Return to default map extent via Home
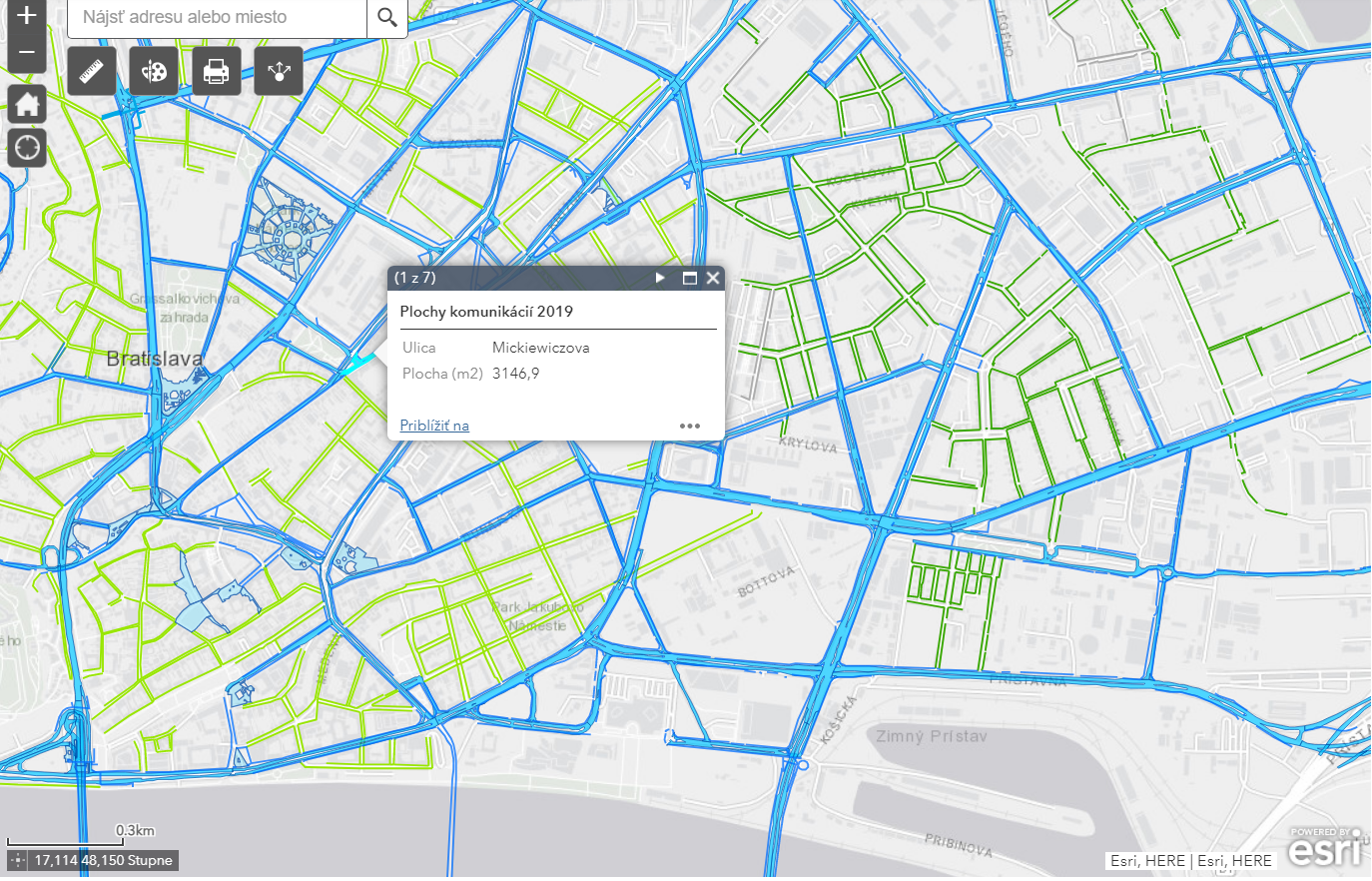Viewport: 1372px width, 881px height. coord(27,103)
